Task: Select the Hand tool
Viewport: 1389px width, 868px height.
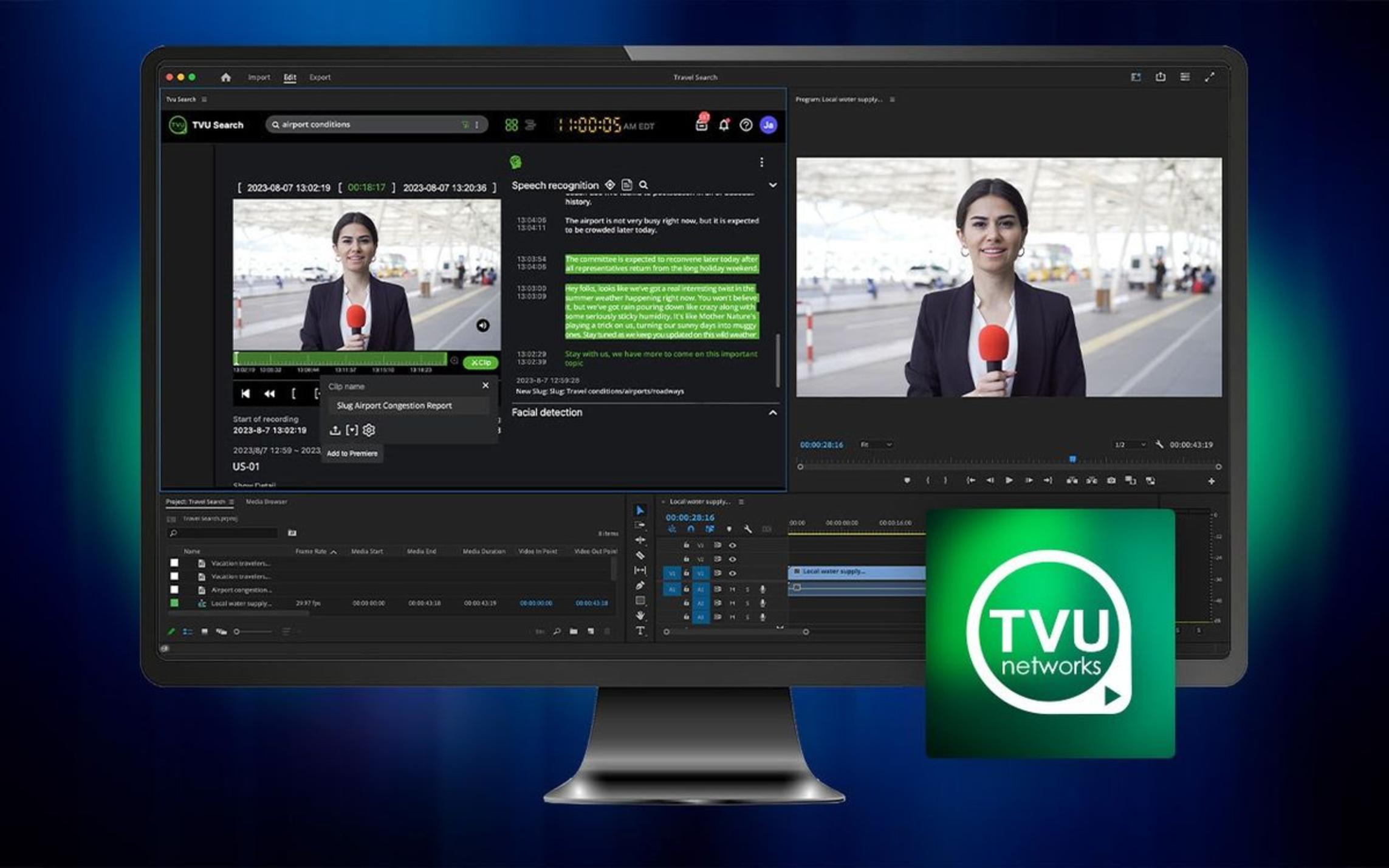Action: (x=640, y=616)
